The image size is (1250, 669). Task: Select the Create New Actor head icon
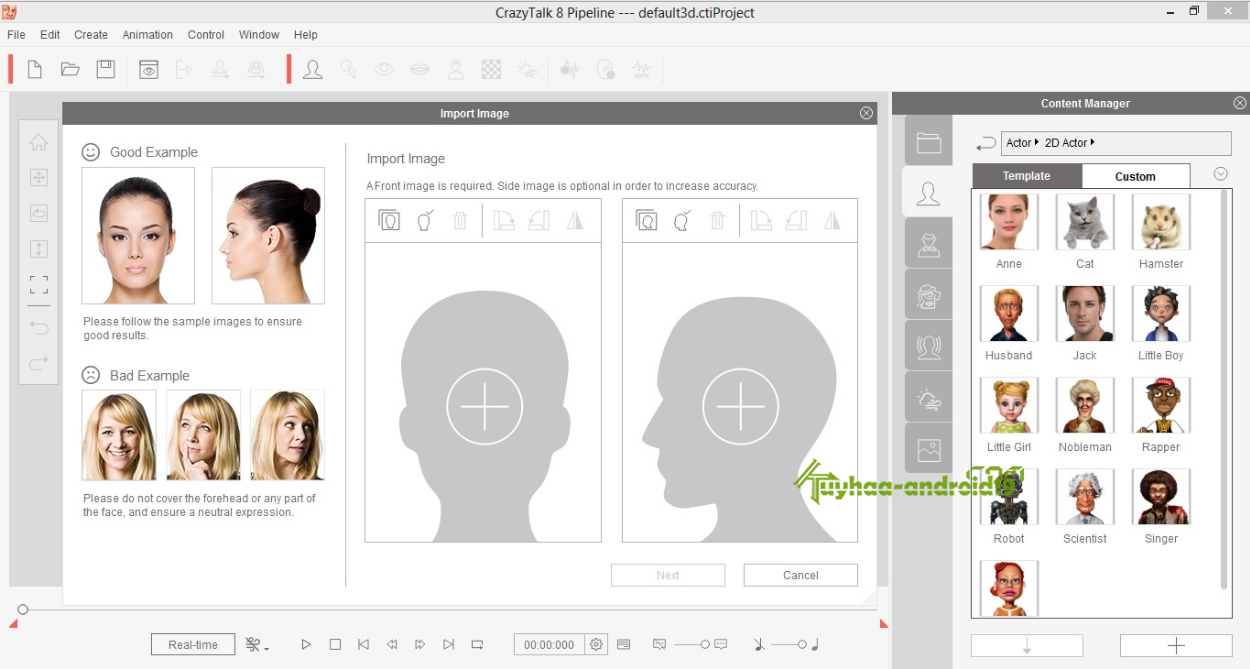pyautogui.click(x=313, y=69)
